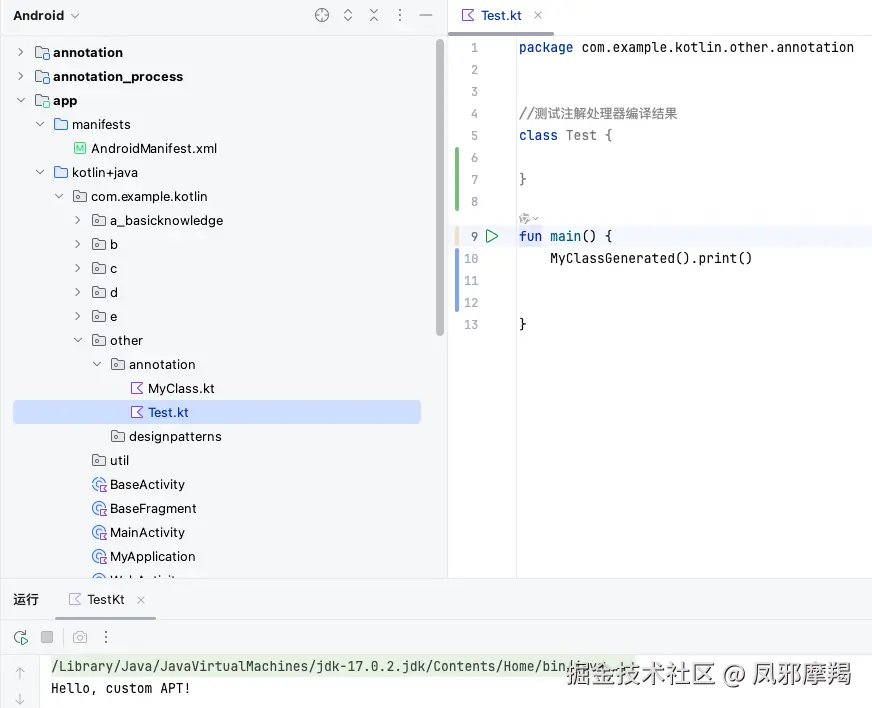Click the annotation_process module icon
The image size is (872, 708).
(42, 76)
